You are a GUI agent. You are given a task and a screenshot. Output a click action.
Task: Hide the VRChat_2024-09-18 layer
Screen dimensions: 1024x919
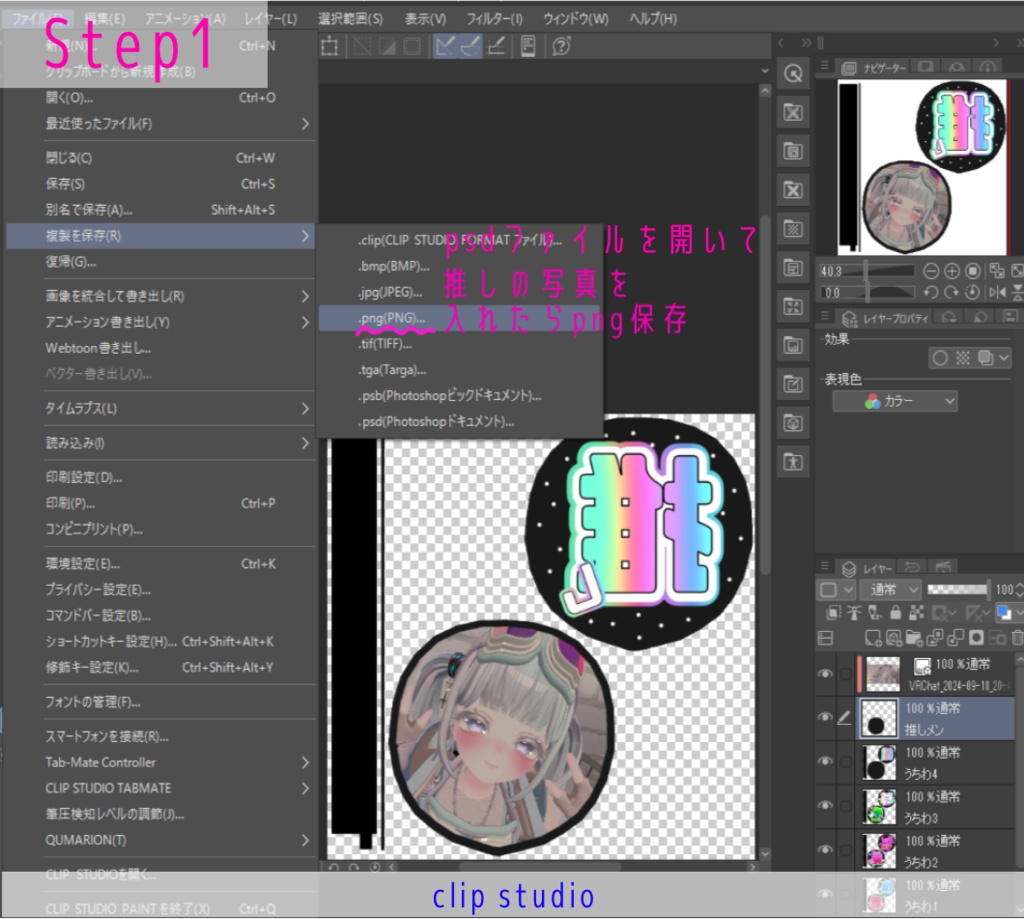tap(825, 673)
